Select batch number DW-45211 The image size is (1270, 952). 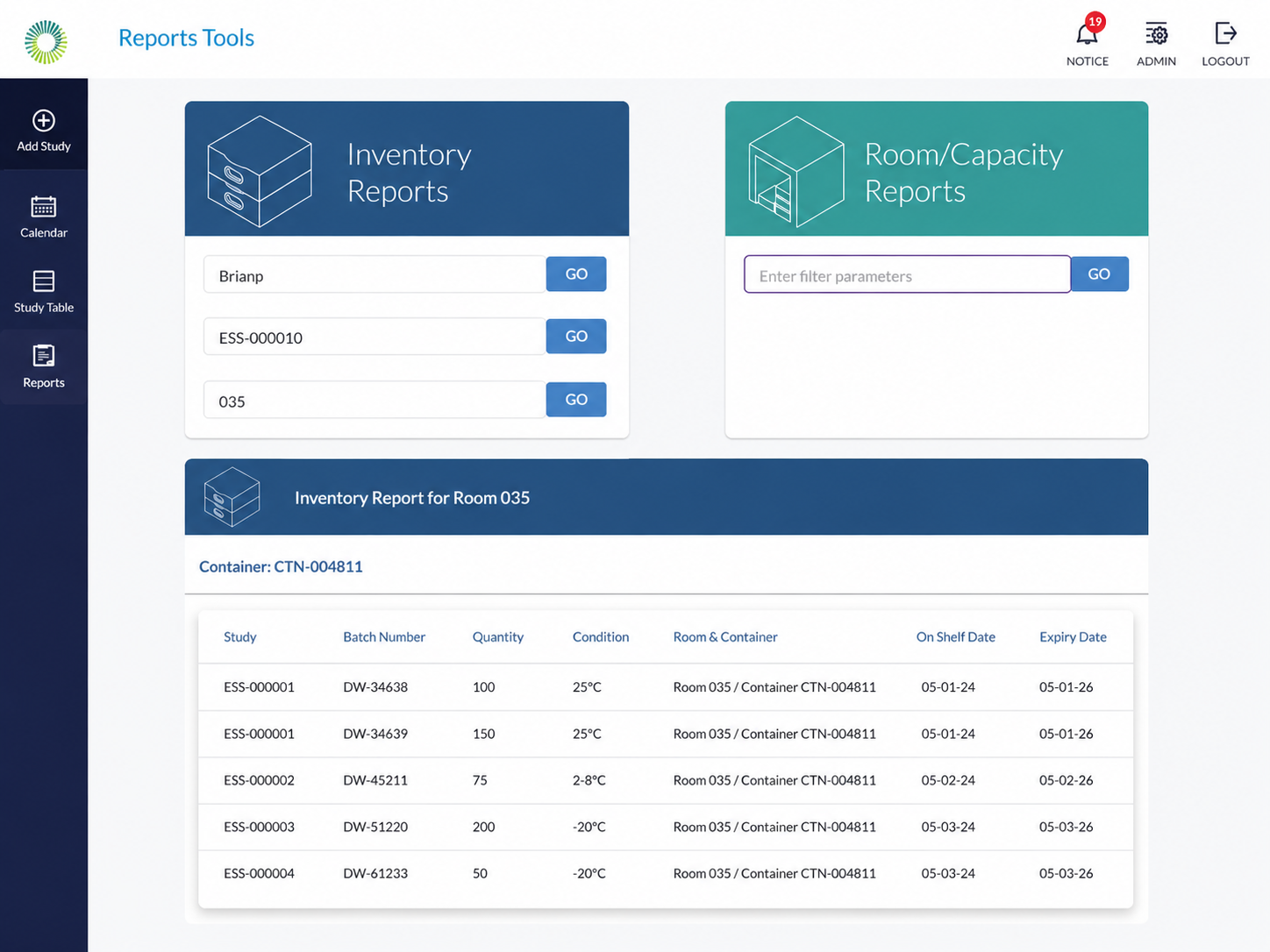point(375,780)
